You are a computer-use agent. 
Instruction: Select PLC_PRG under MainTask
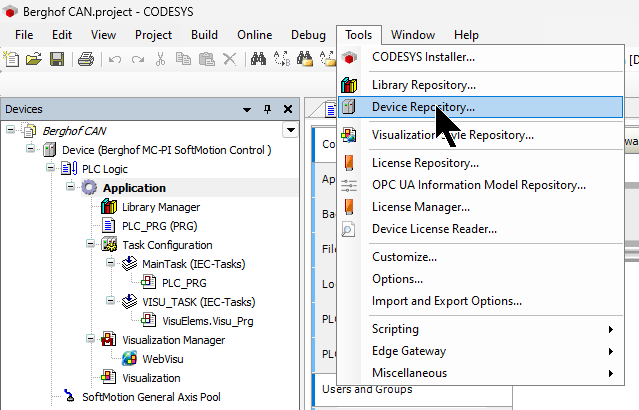click(184, 283)
